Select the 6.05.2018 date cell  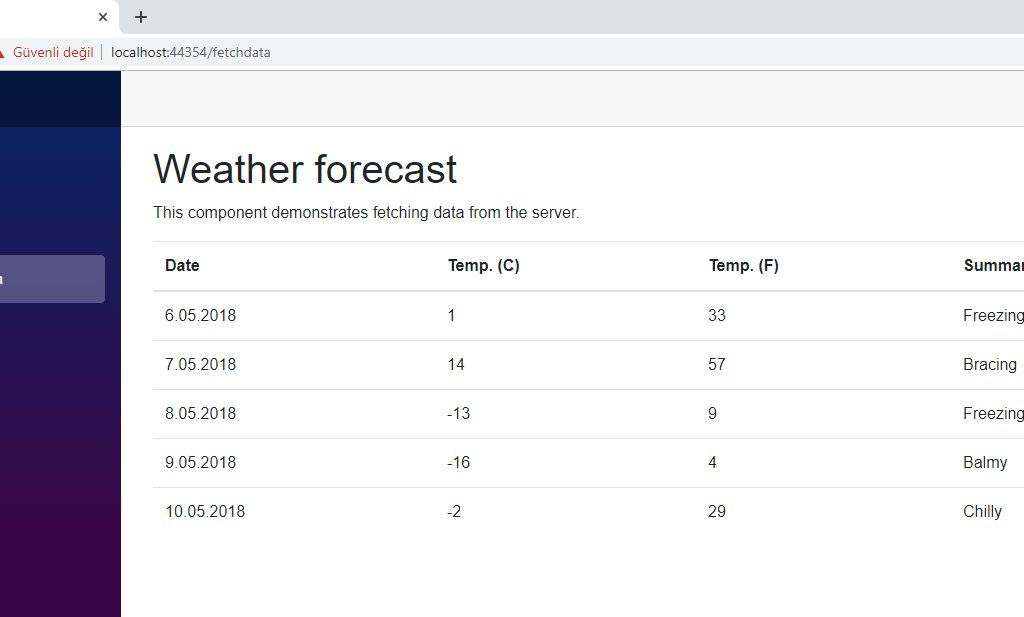point(200,316)
